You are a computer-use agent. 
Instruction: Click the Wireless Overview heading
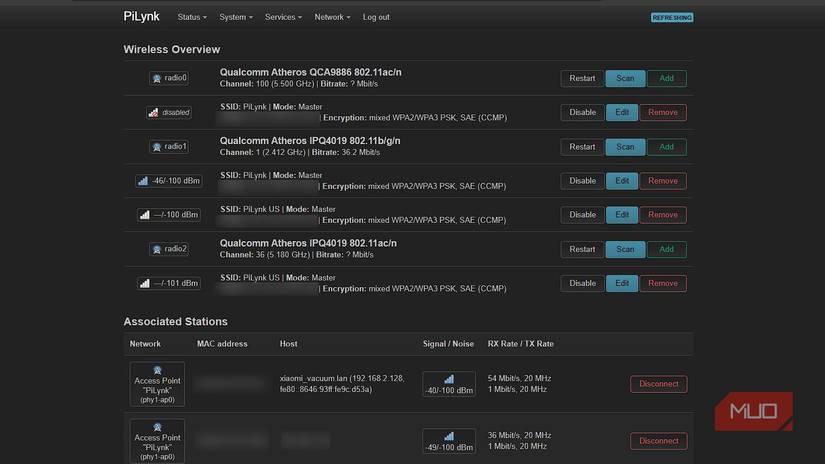(x=172, y=49)
